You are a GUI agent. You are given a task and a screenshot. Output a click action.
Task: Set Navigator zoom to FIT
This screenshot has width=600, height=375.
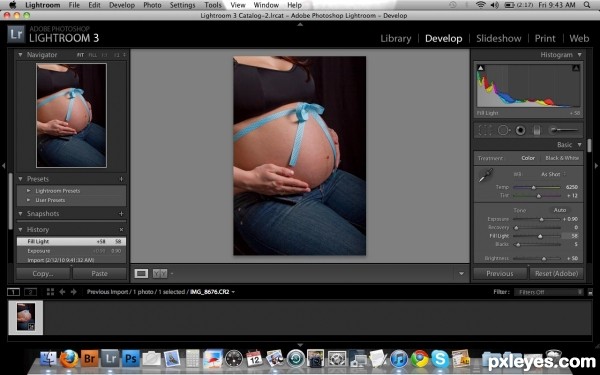pos(80,55)
